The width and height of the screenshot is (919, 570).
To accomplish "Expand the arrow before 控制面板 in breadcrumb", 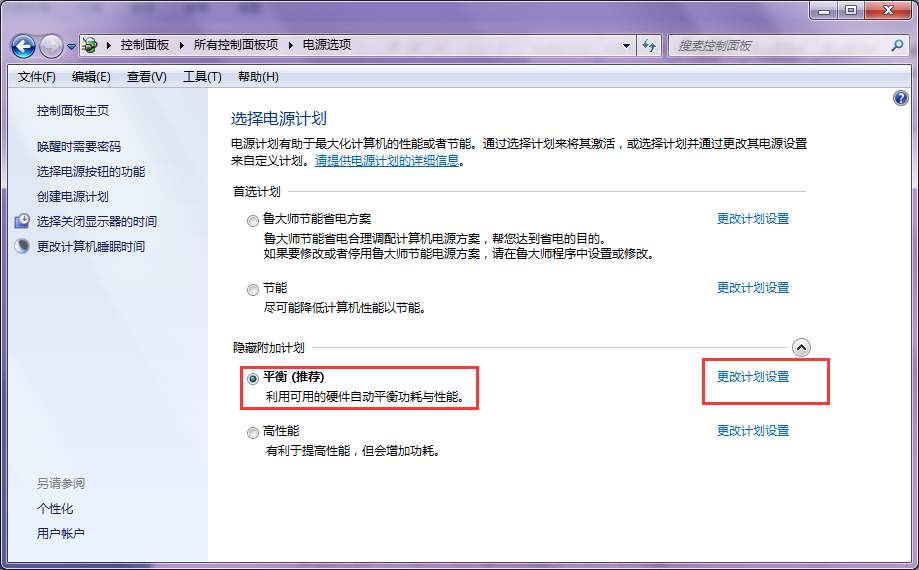I will (108, 45).
